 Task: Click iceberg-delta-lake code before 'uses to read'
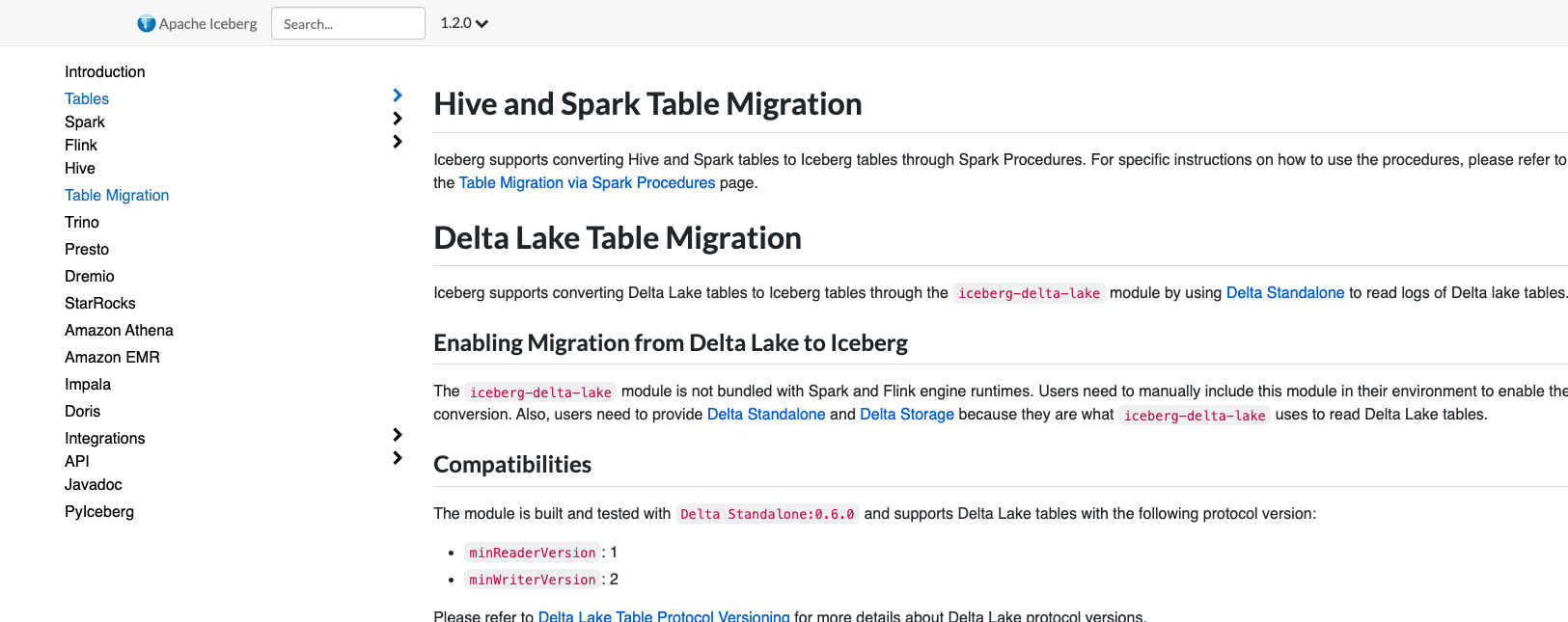click(x=1195, y=416)
